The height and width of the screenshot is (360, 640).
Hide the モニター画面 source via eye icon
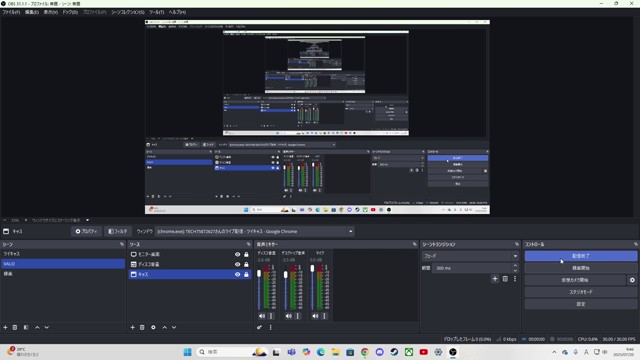[x=237, y=254]
